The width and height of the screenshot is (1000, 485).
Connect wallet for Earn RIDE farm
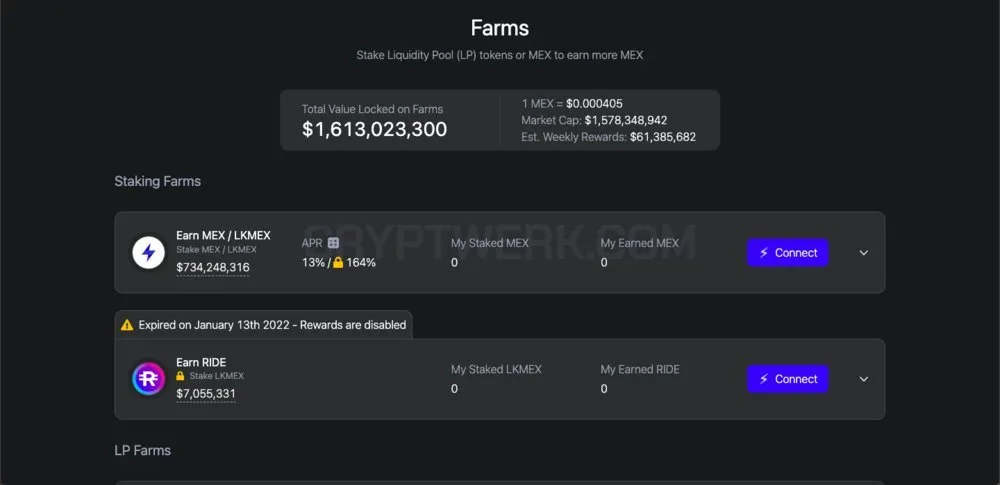[788, 379]
